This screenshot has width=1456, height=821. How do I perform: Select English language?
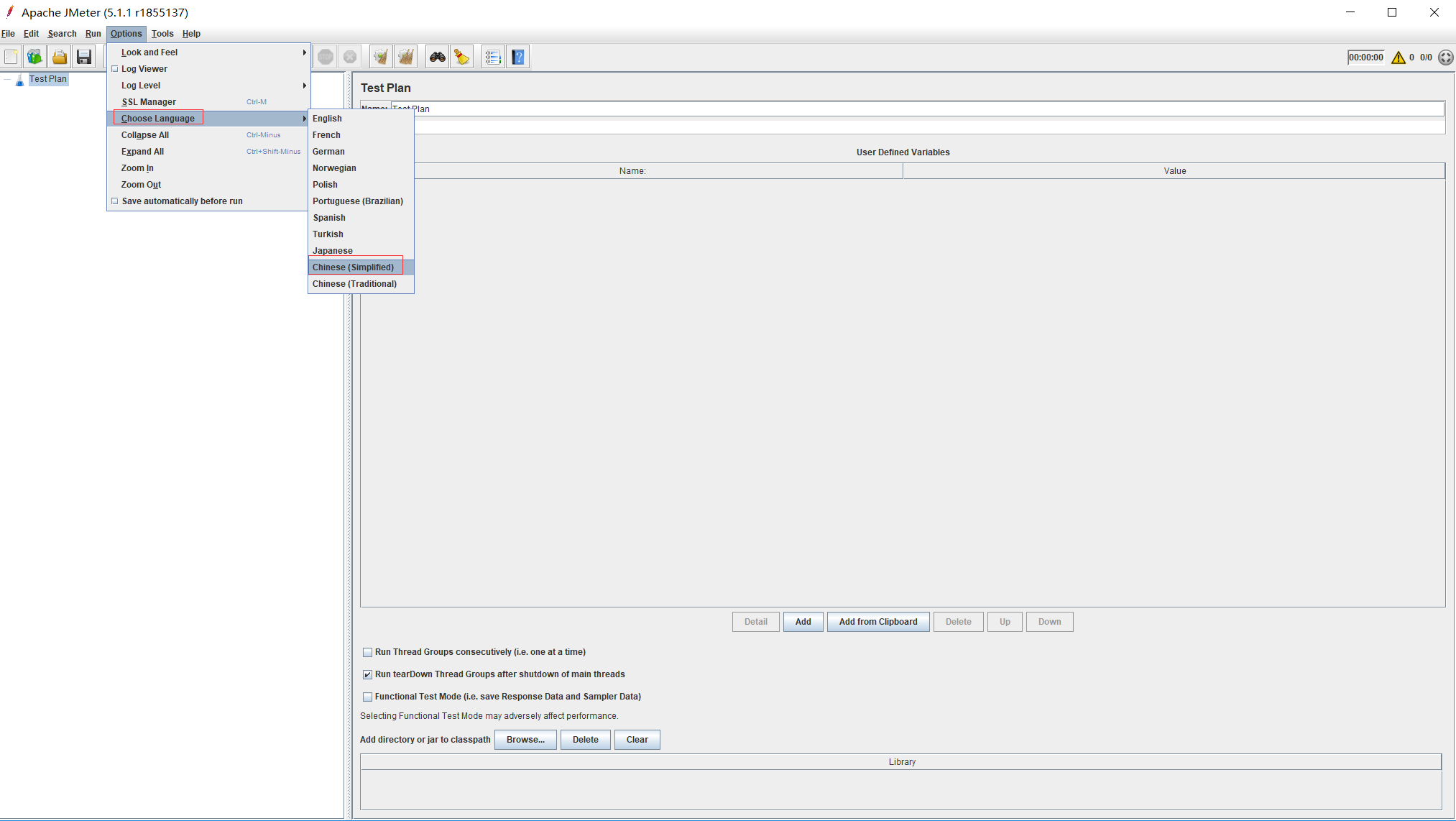point(361,119)
